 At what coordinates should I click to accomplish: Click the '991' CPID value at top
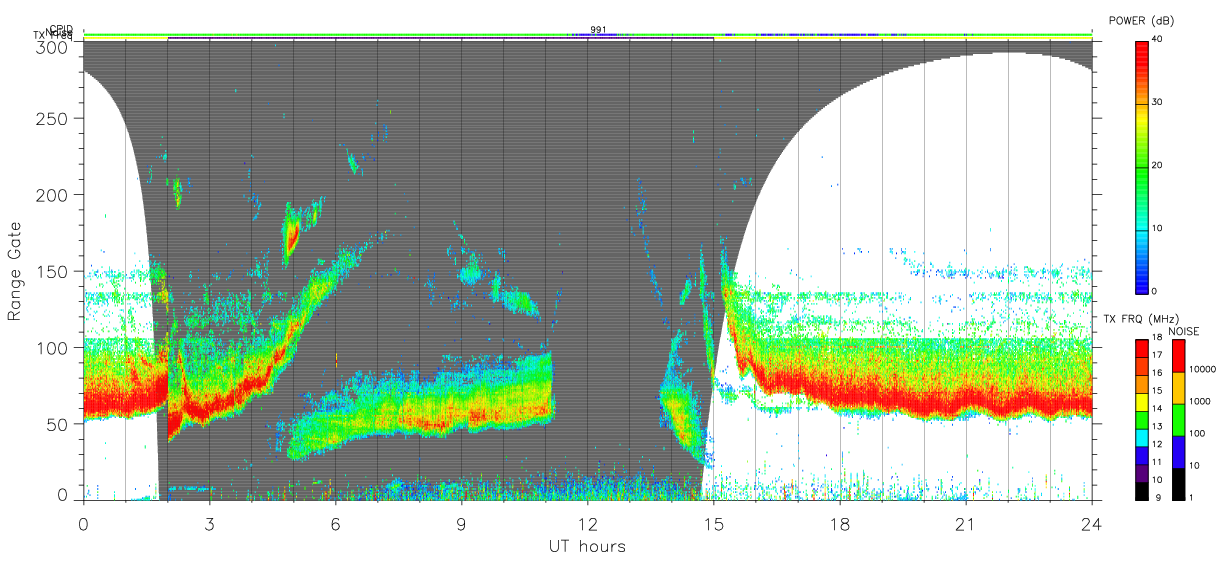tap(598, 30)
